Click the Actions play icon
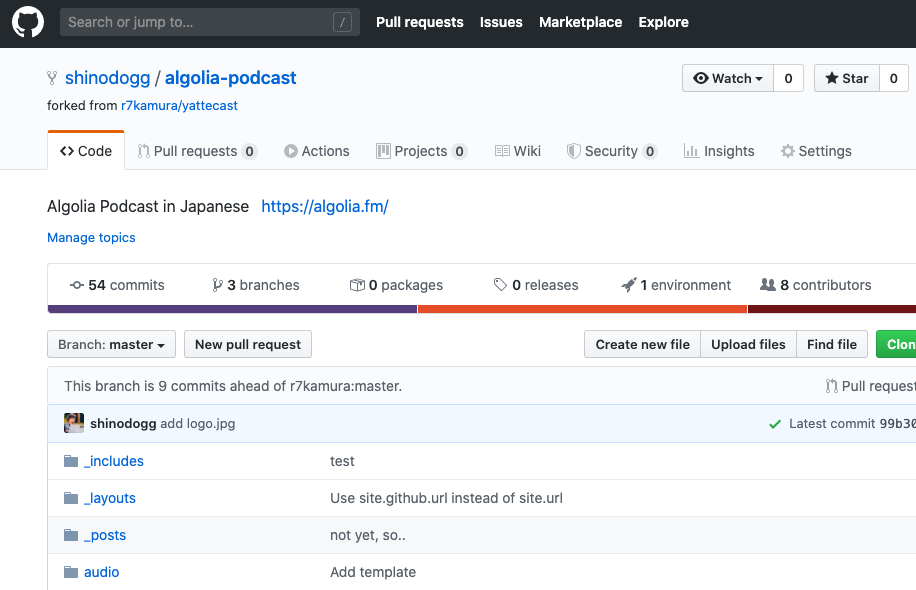 pyautogui.click(x=291, y=151)
